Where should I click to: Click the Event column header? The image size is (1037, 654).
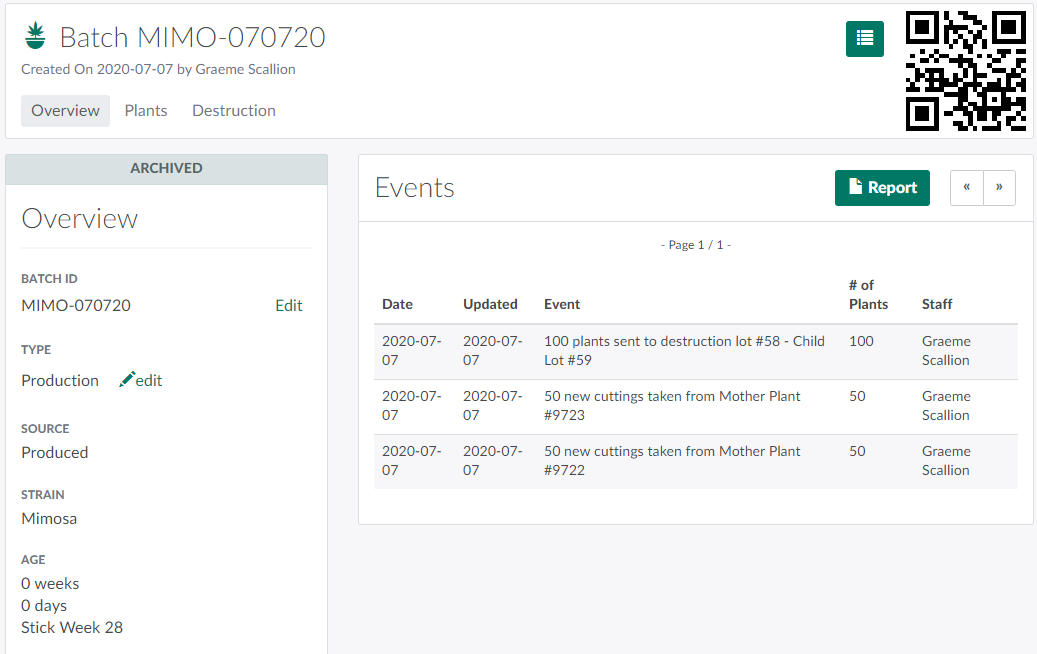562,304
